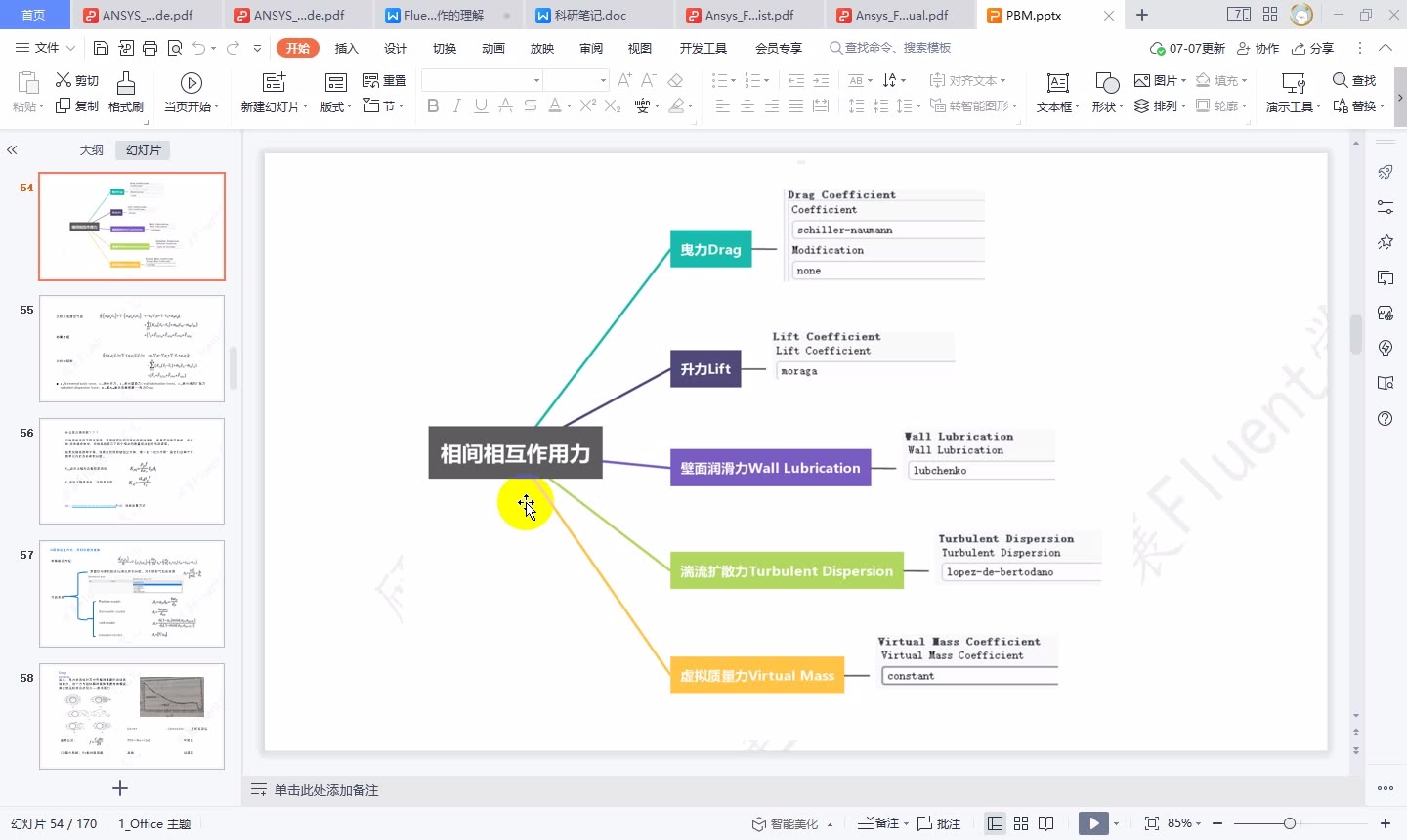Viewport: 1407px width, 840px height.
Task: Click the Share (分享) button
Action: pyautogui.click(x=1312, y=48)
